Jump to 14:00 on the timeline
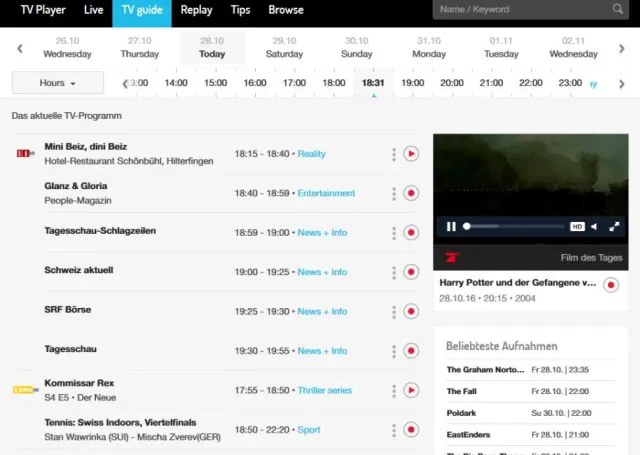 (176, 83)
